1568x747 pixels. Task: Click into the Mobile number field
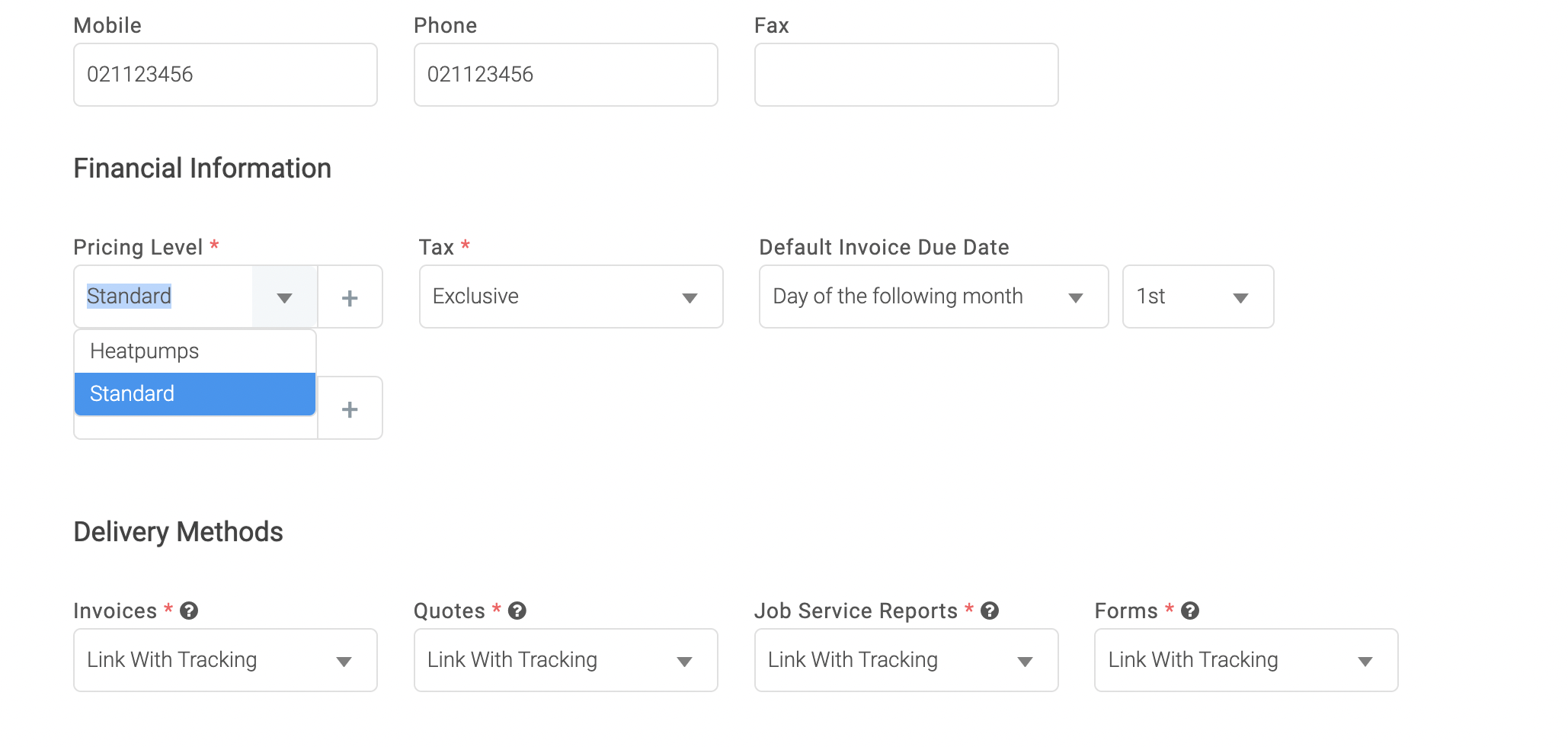click(226, 75)
